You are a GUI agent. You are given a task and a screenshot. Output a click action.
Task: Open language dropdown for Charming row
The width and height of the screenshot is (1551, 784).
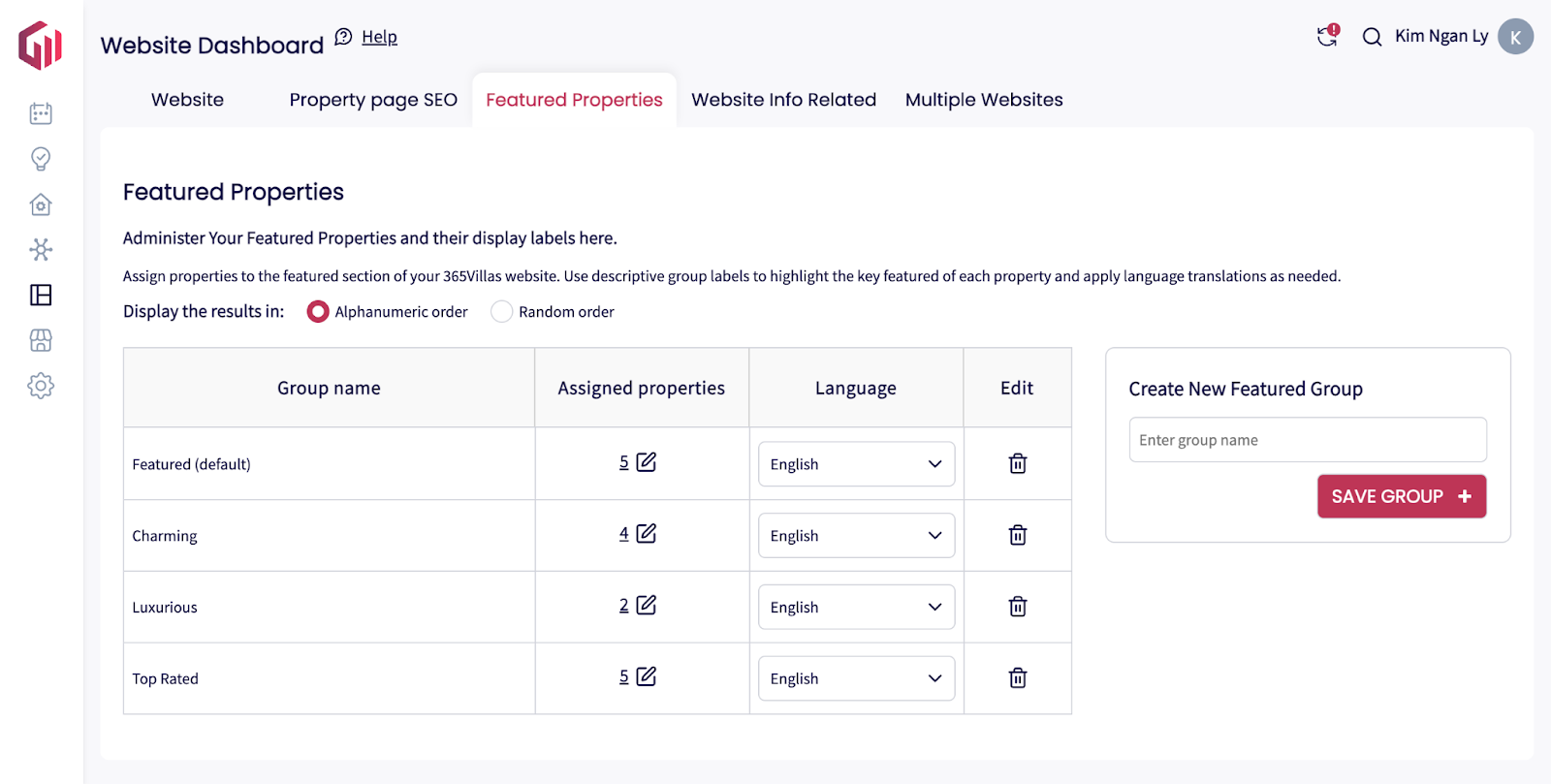click(x=856, y=535)
